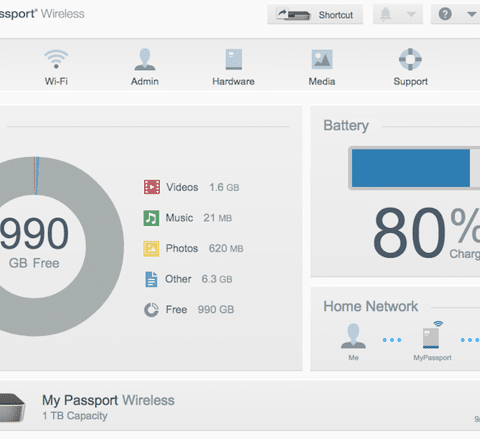This screenshot has height=439, width=480.
Task: Click the 'Me' label under the user icon
Action: click(x=353, y=358)
